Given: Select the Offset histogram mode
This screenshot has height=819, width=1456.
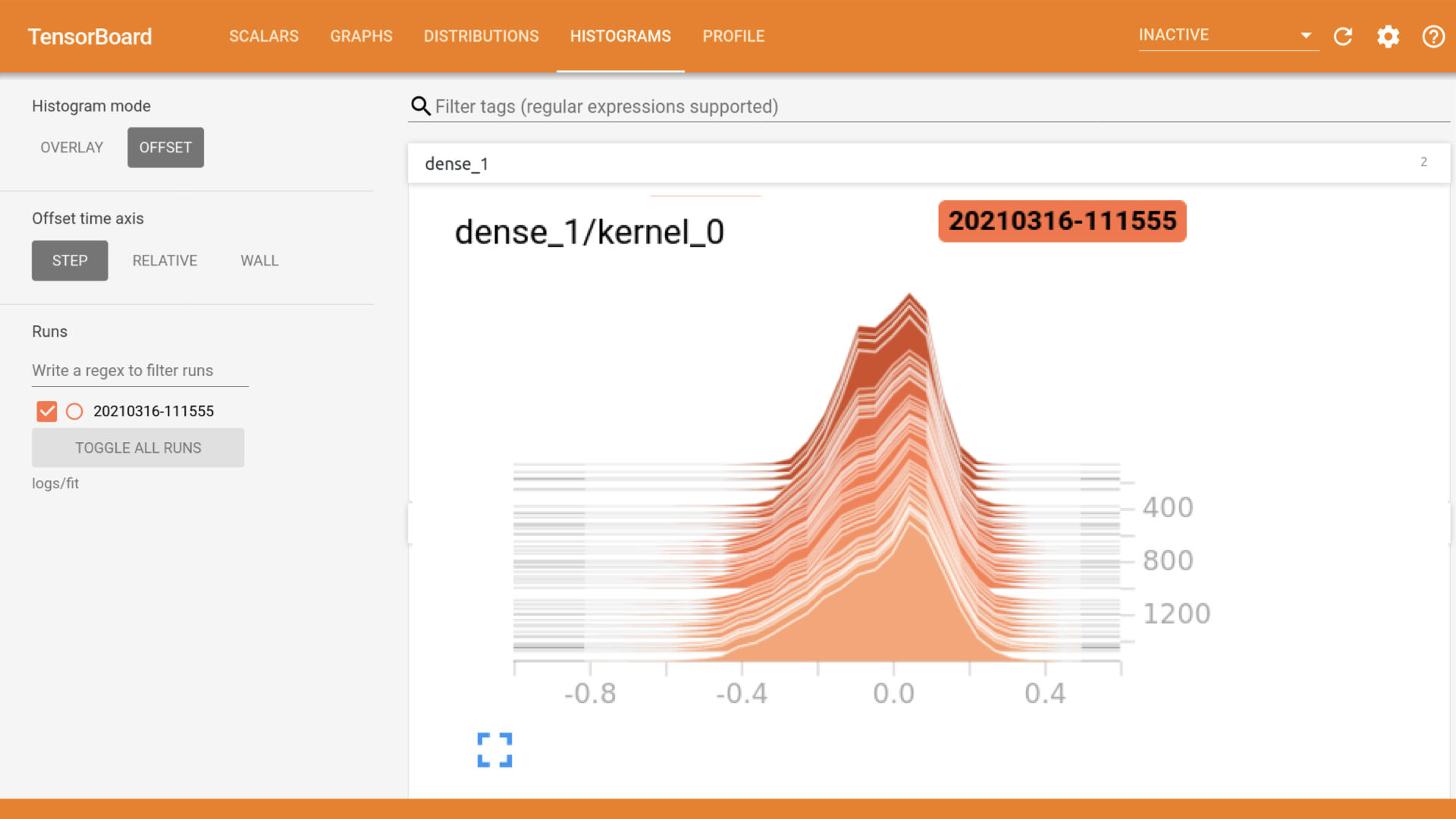Looking at the screenshot, I should click(x=165, y=147).
